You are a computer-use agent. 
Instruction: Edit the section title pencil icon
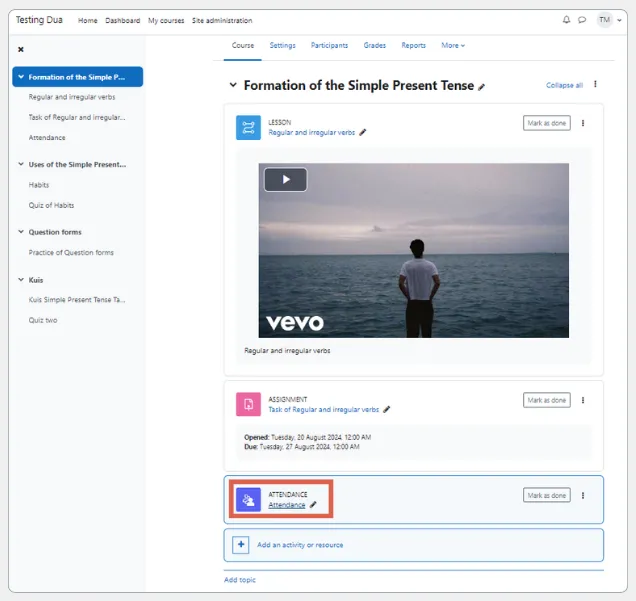point(481,87)
